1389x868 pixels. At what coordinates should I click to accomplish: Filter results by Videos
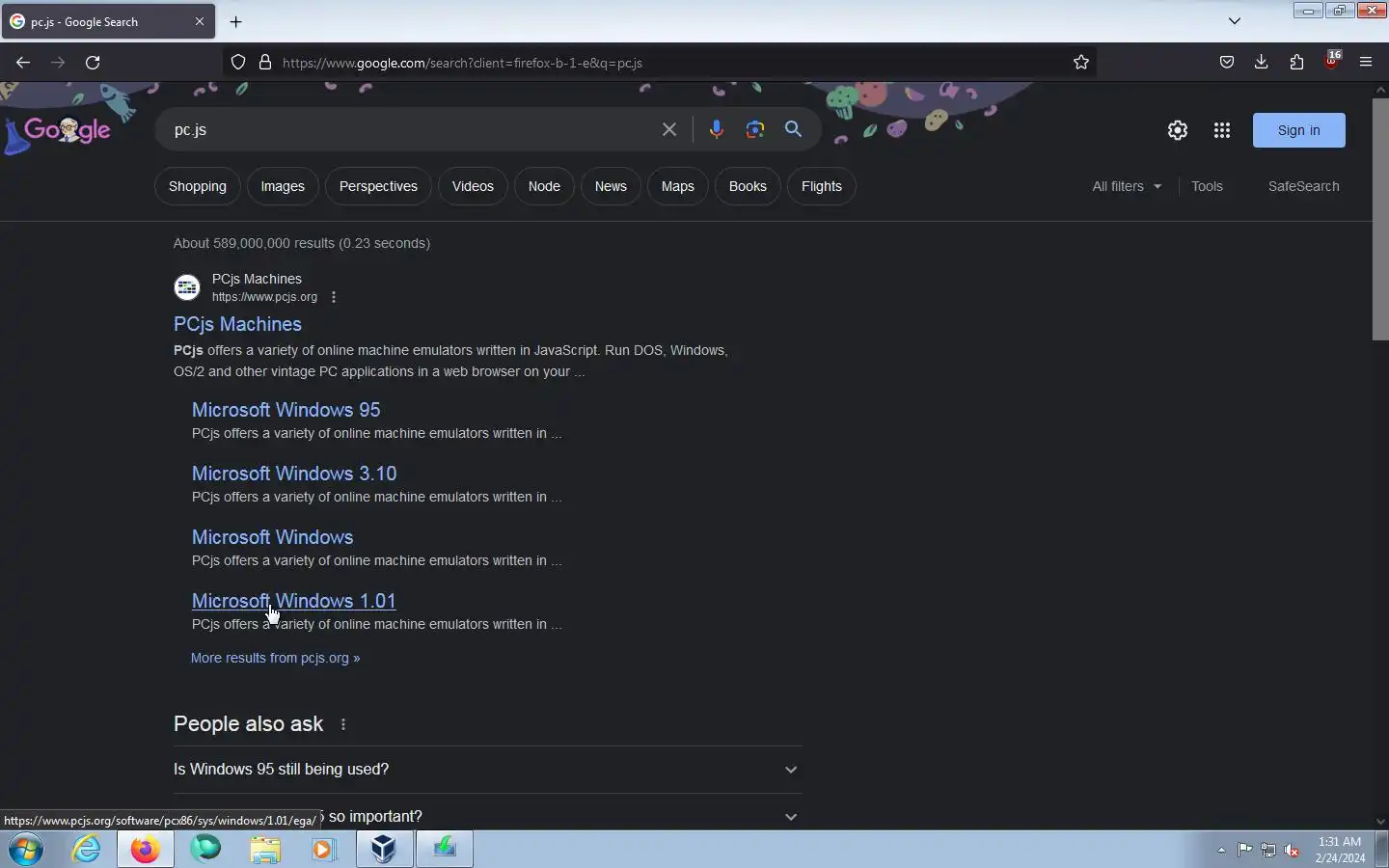click(473, 186)
